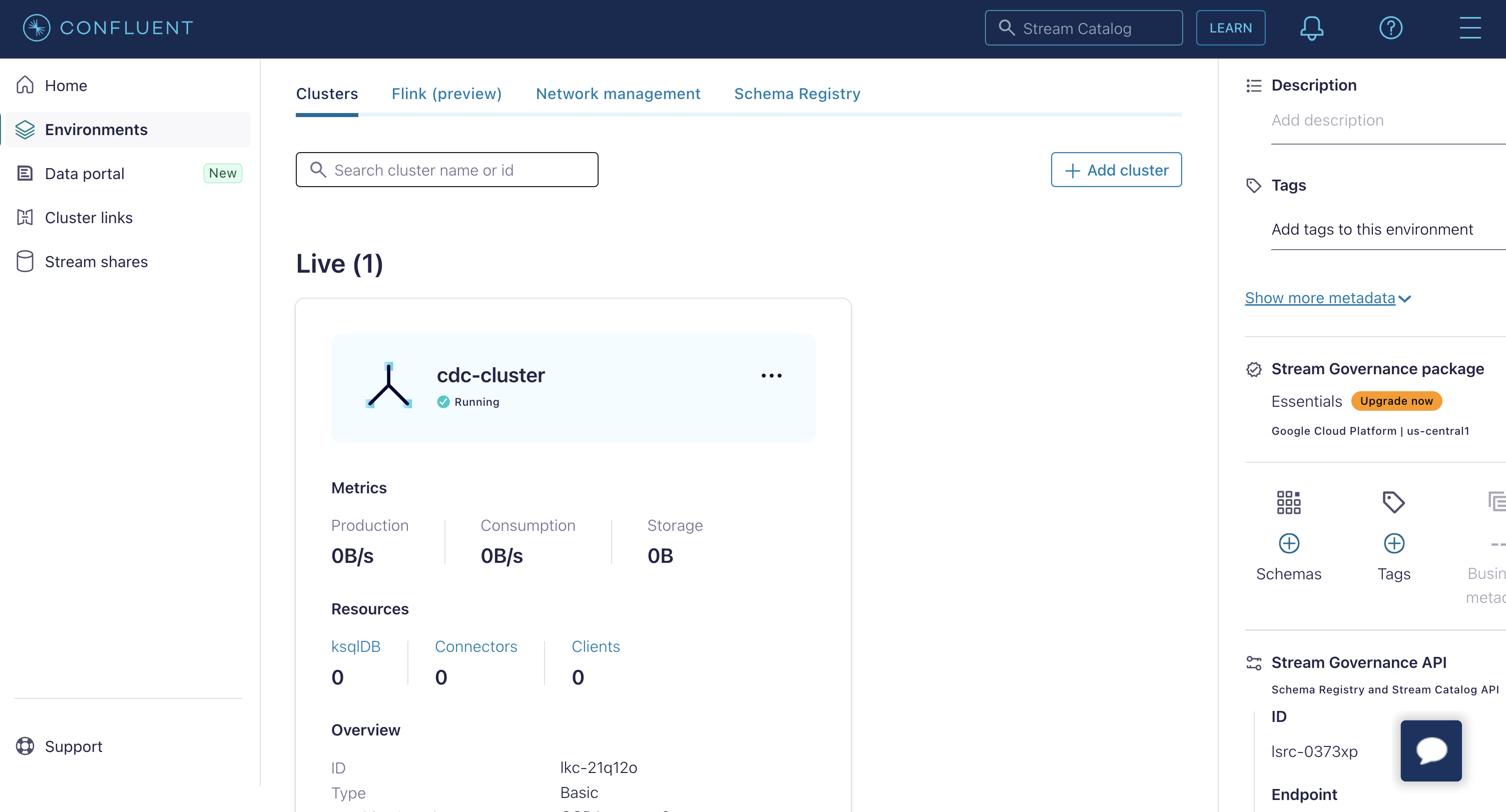Click the Schemas icon in governance panel
Viewport: 1506px width, 812px height.
(x=1288, y=502)
